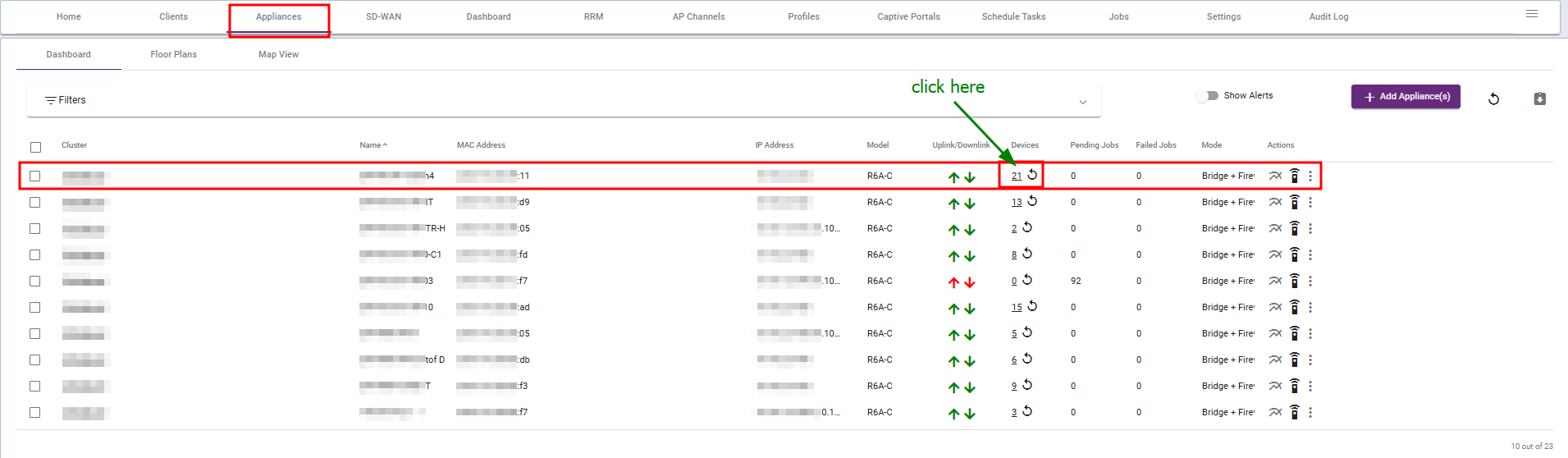This screenshot has width=1568, height=458.
Task: Open the three-dot actions menu for the 8-device row
Action: 1310,254
